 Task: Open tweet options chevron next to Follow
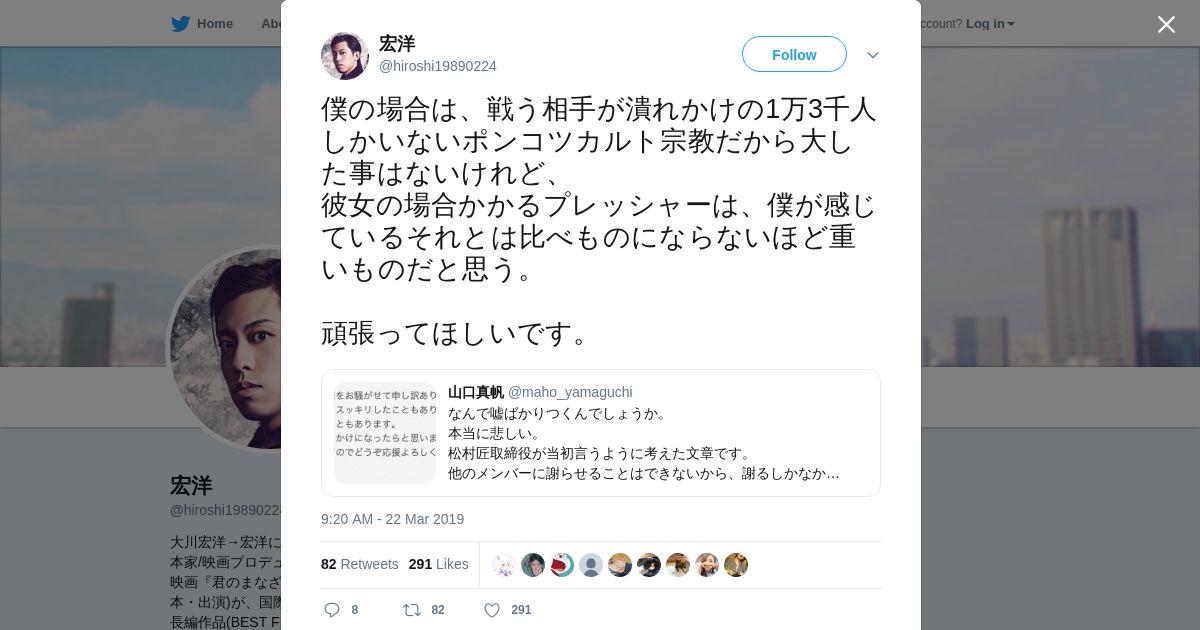click(872, 55)
